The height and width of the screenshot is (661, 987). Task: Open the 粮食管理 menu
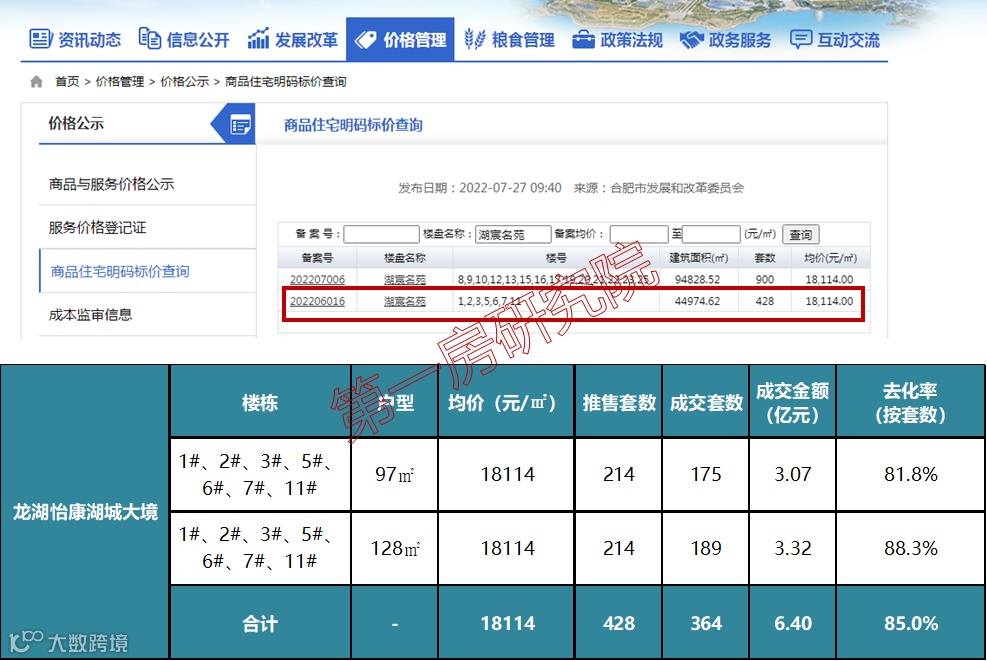point(510,40)
